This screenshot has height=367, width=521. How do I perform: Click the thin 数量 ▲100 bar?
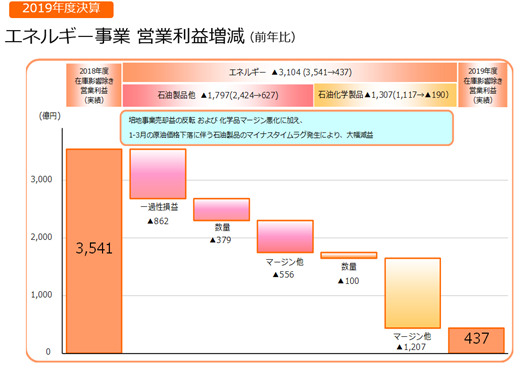[349, 255]
